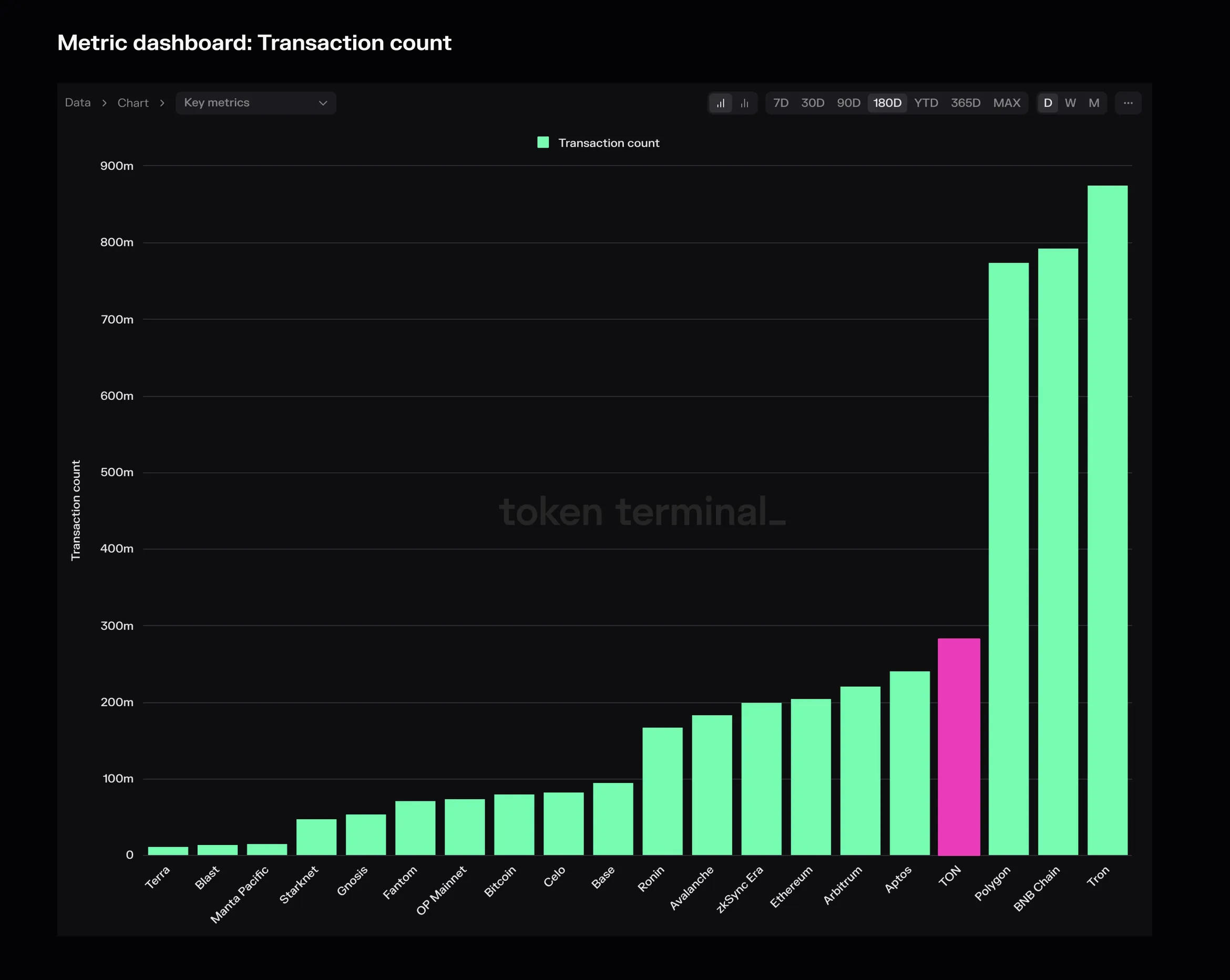This screenshot has width=1230, height=980.
Task: Click the Polygon bar
Action: tap(1009, 559)
